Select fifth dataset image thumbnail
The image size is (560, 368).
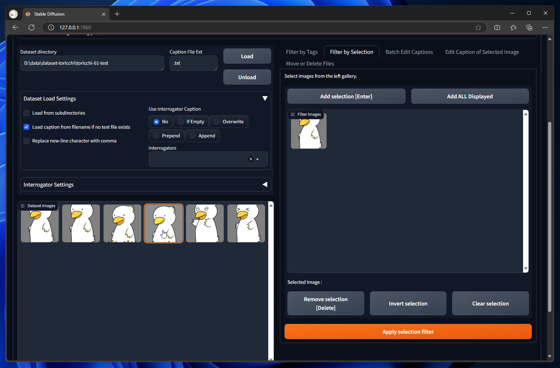click(205, 224)
